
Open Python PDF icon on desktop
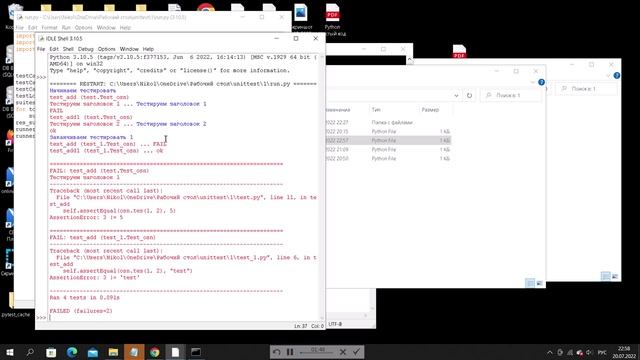[333, 18]
